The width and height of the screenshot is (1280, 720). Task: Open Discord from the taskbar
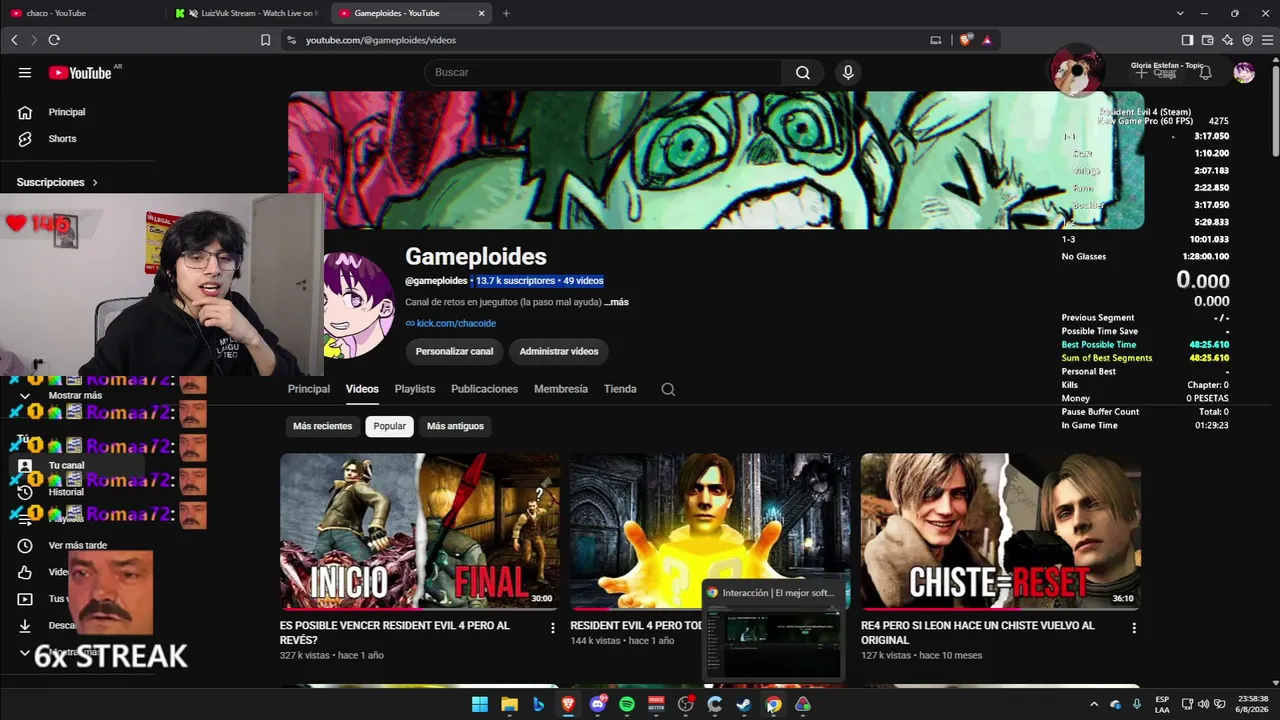(598, 704)
